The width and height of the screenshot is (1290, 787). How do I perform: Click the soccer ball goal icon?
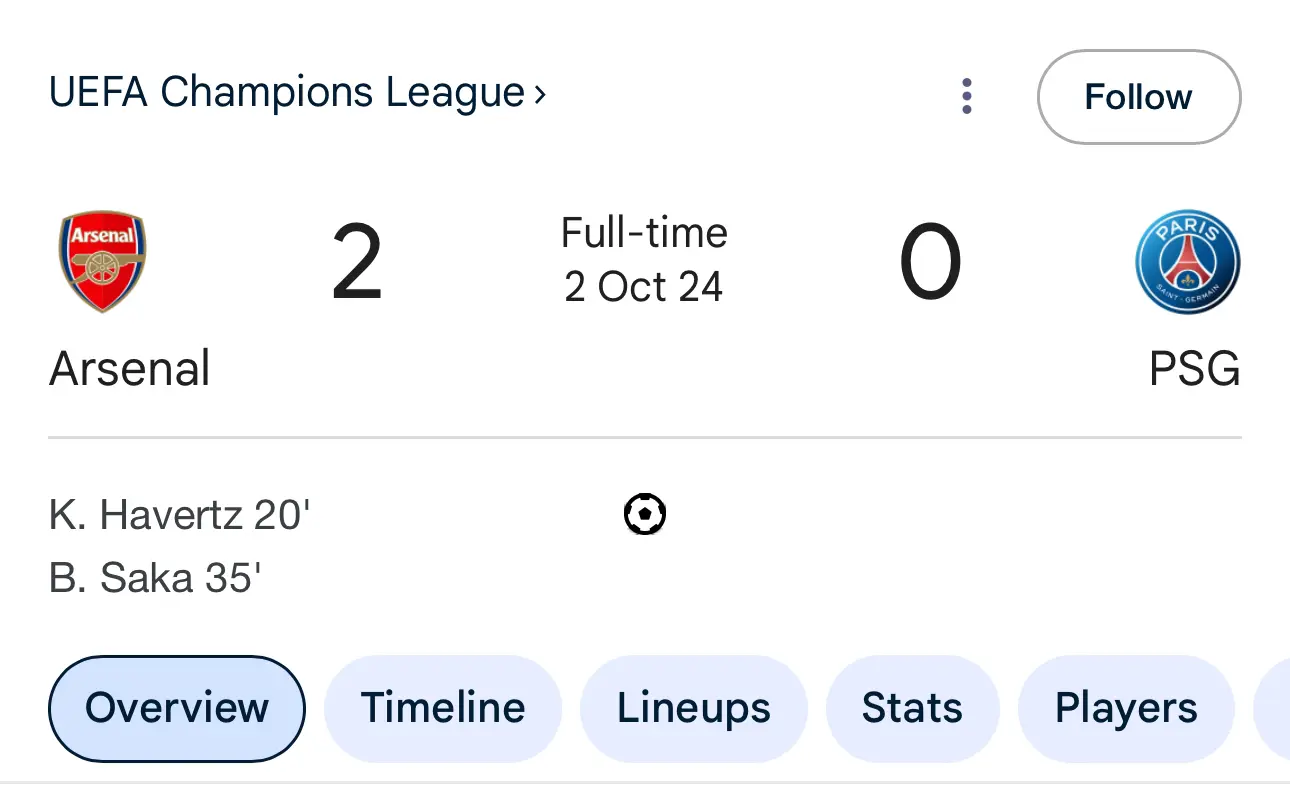(645, 514)
